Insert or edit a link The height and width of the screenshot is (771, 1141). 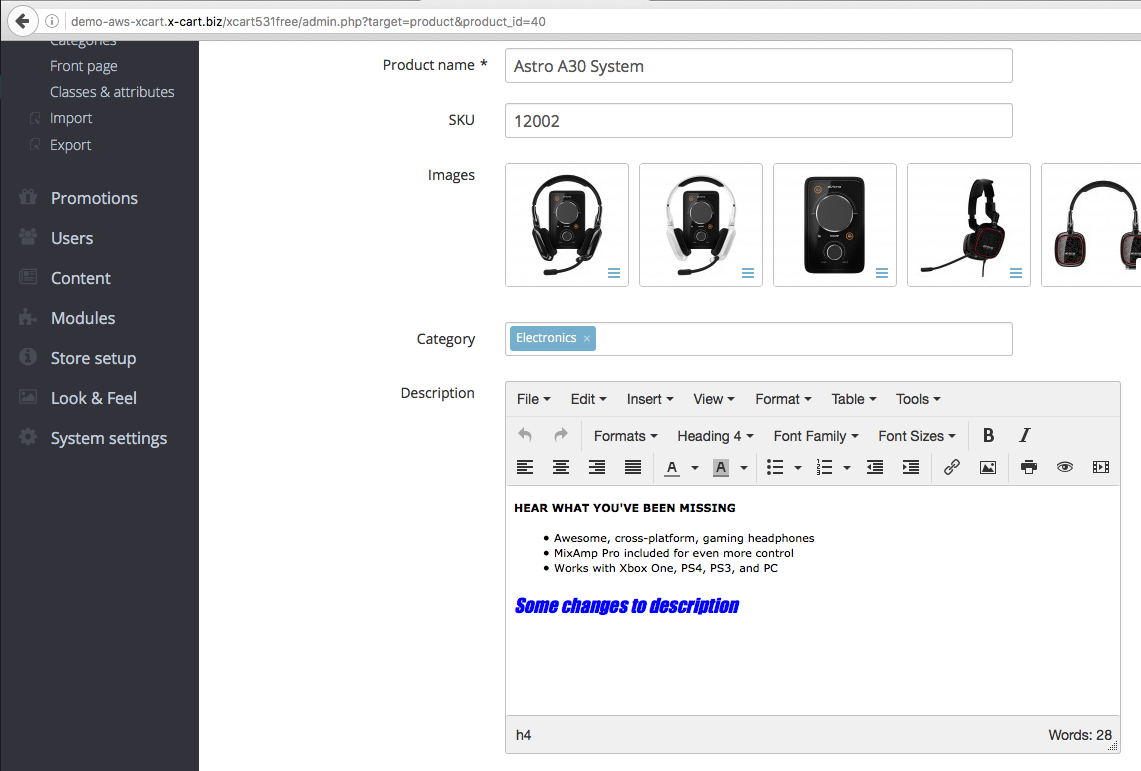click(952, 468)
